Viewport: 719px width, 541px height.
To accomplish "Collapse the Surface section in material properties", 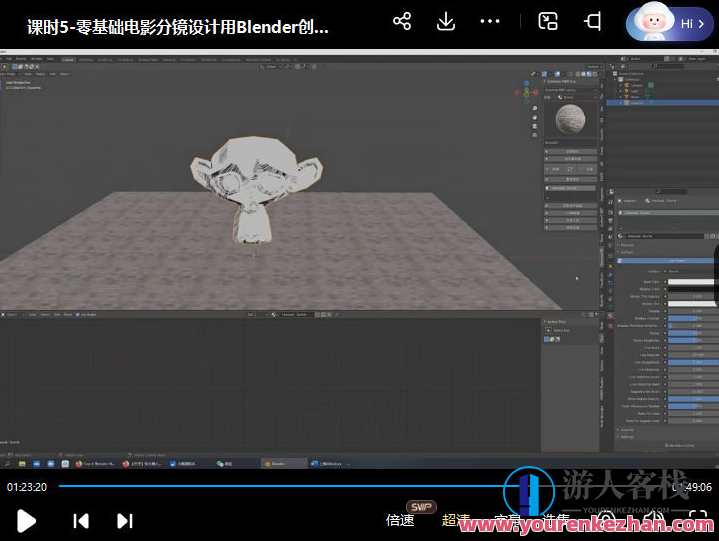I will [626, 252].
